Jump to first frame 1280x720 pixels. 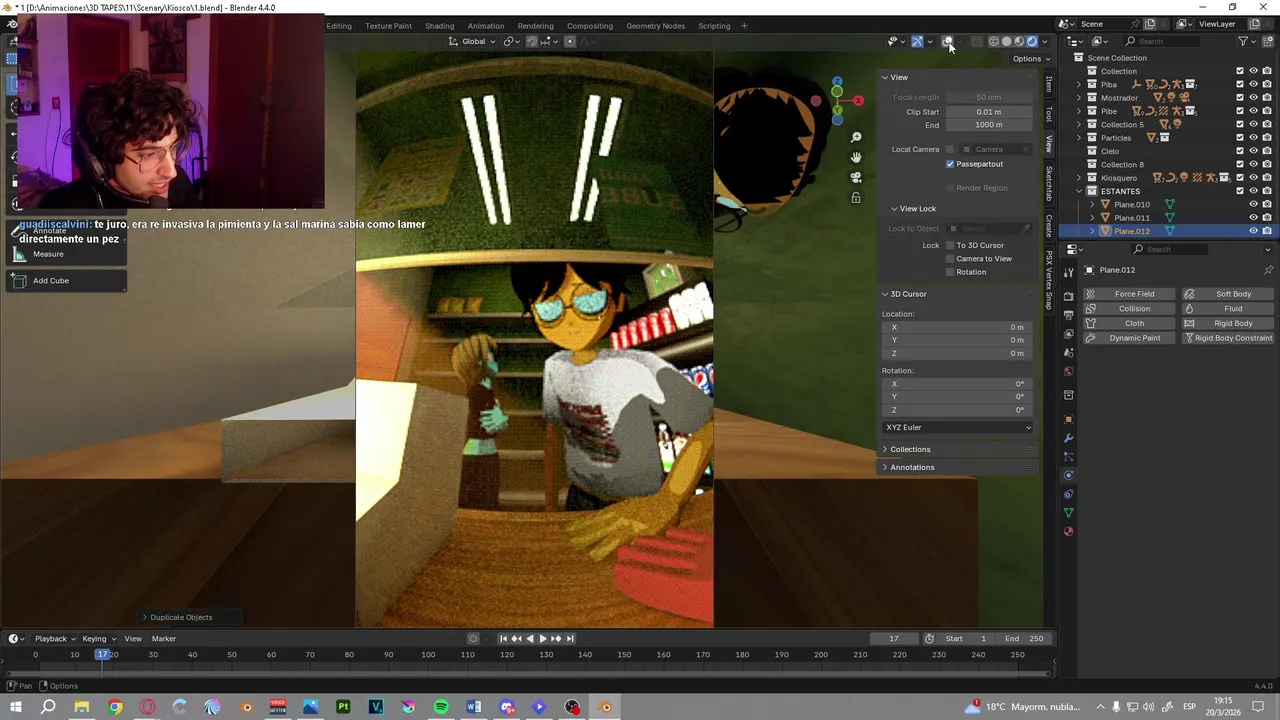503,639
